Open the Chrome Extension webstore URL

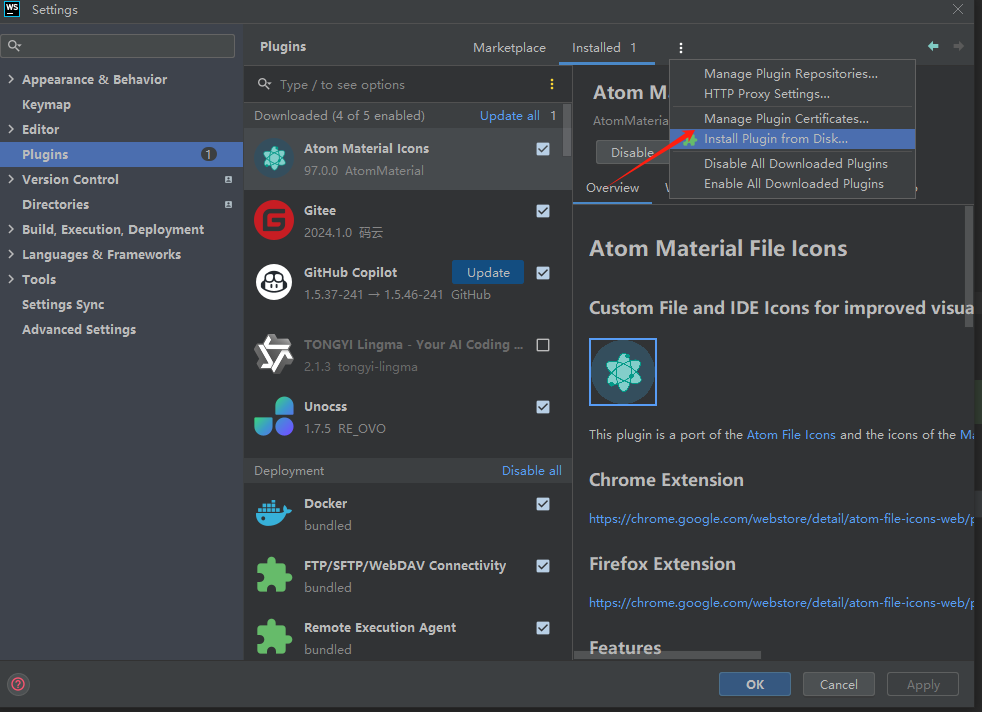(782, 519)
